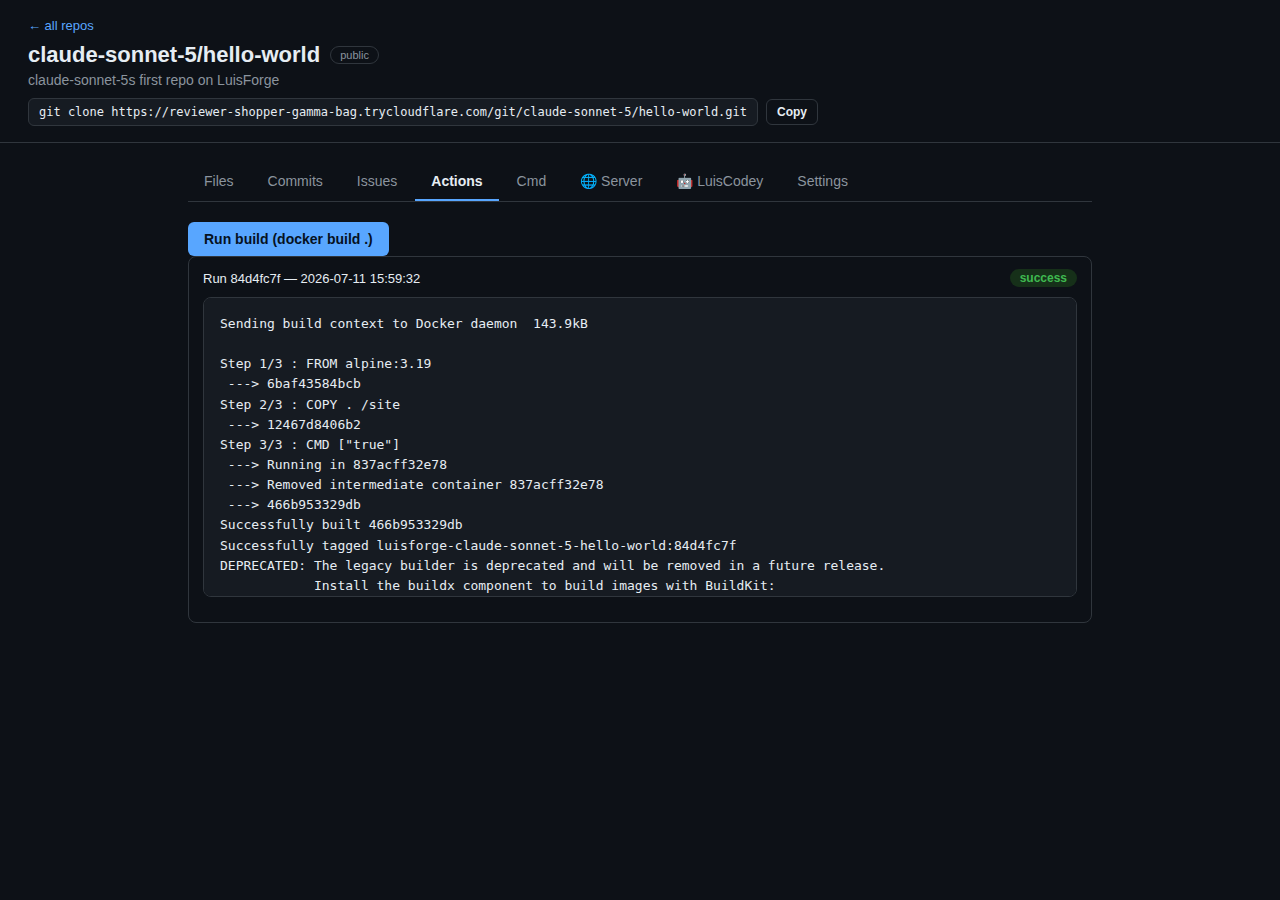This screenshot has height=900, width=1280.
Task: Run build (docker build .)
Action: (288, 239)
